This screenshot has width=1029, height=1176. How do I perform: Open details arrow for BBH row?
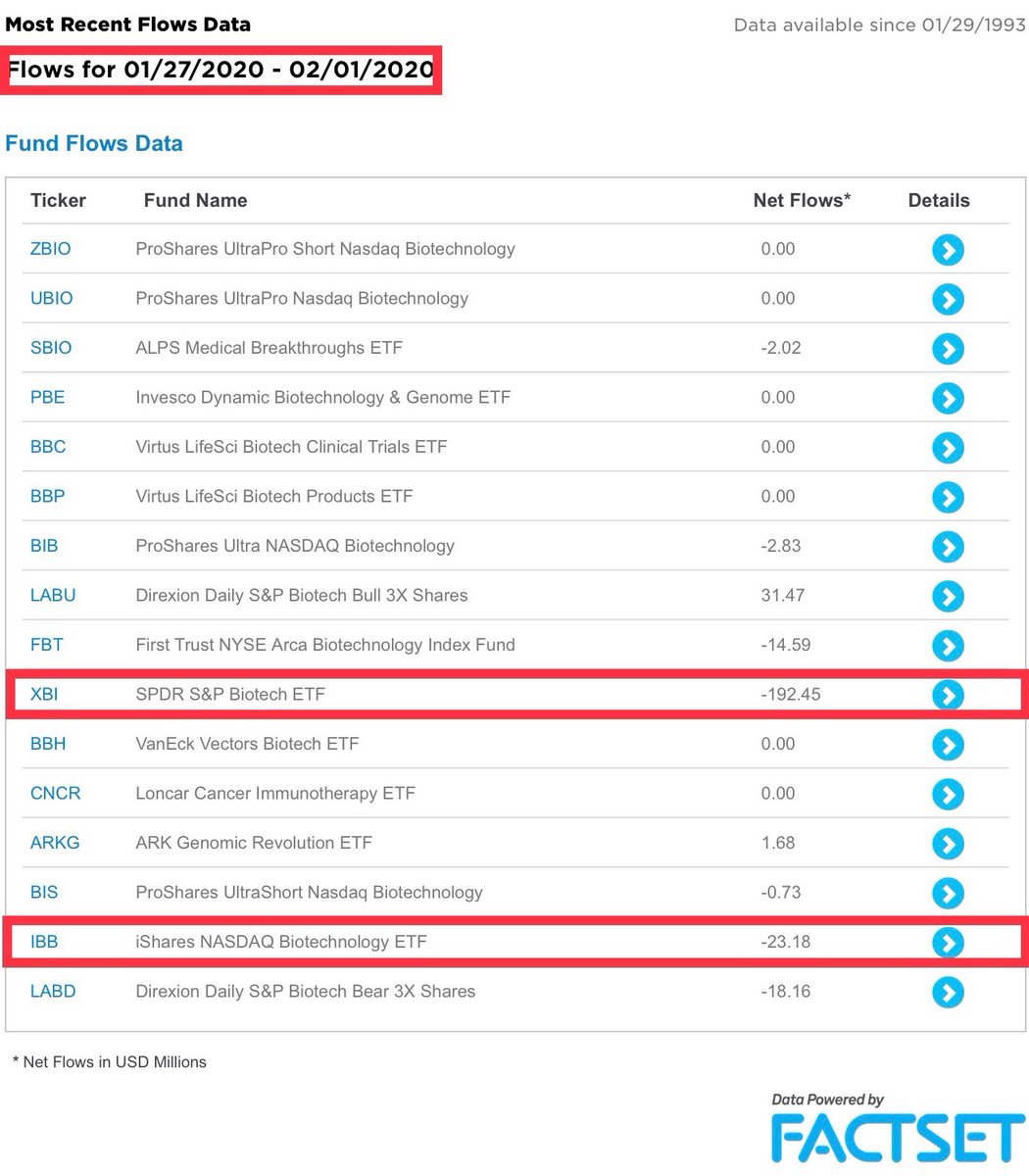click(x=948, y=745)
